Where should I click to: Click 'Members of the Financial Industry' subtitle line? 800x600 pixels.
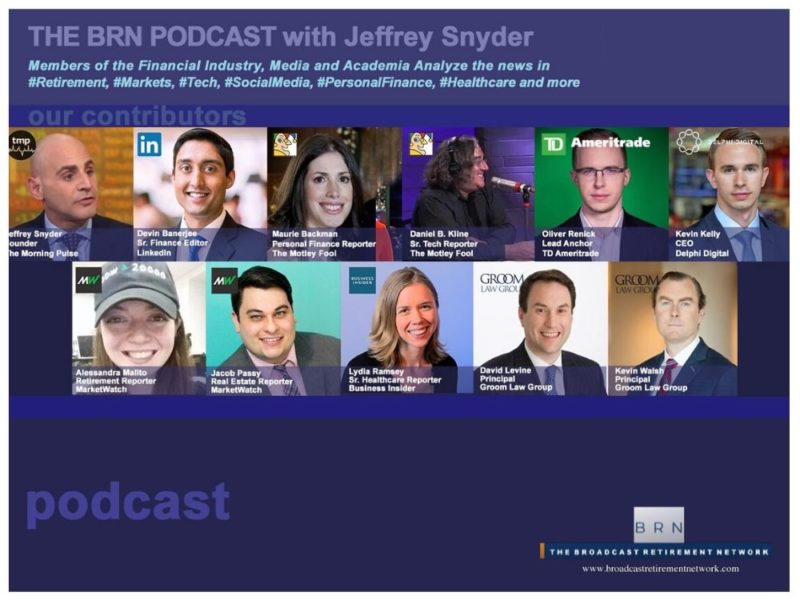pos(289,66)
